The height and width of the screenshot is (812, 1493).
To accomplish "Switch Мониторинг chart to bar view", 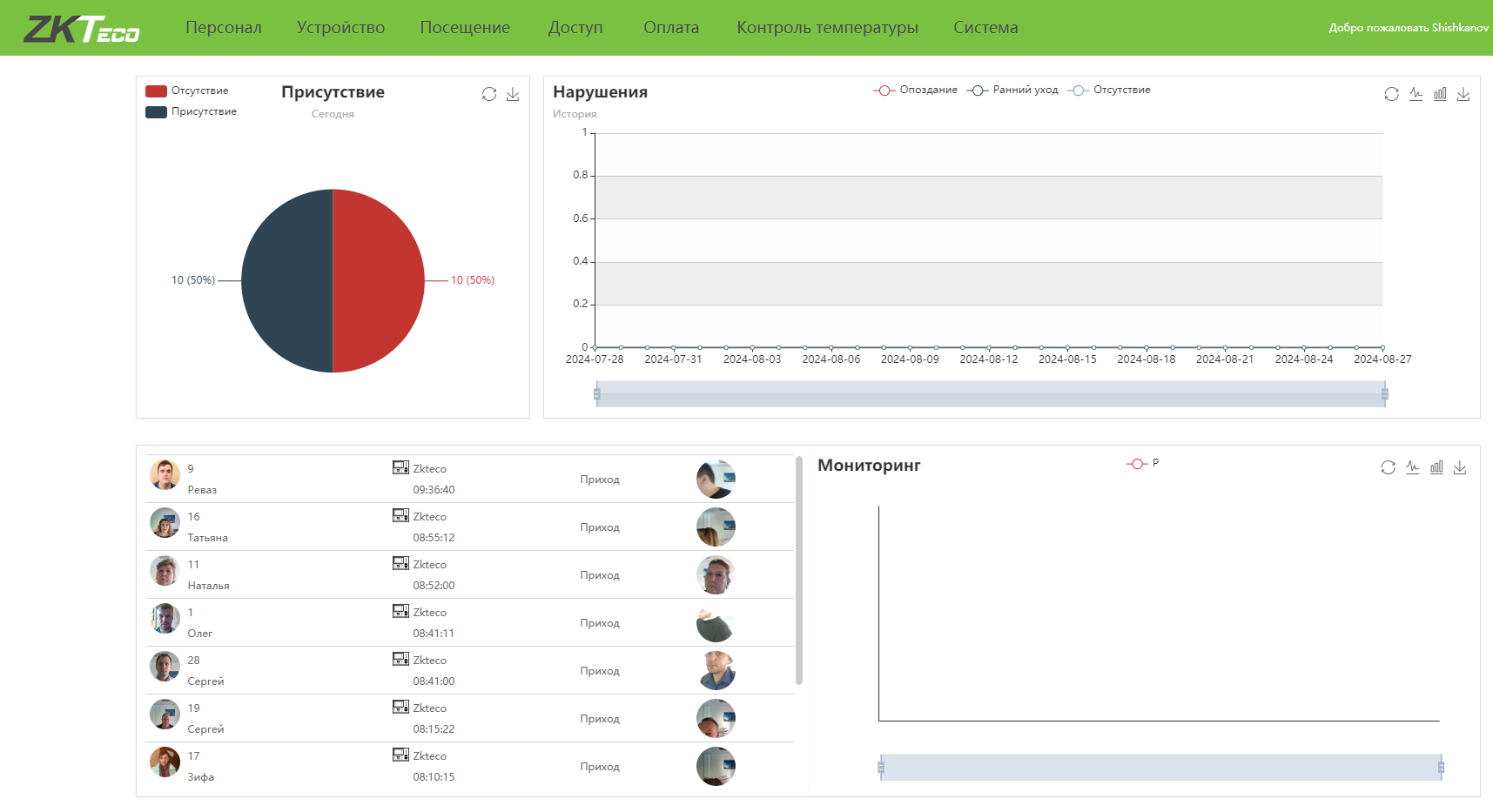I will (1436, 467).
